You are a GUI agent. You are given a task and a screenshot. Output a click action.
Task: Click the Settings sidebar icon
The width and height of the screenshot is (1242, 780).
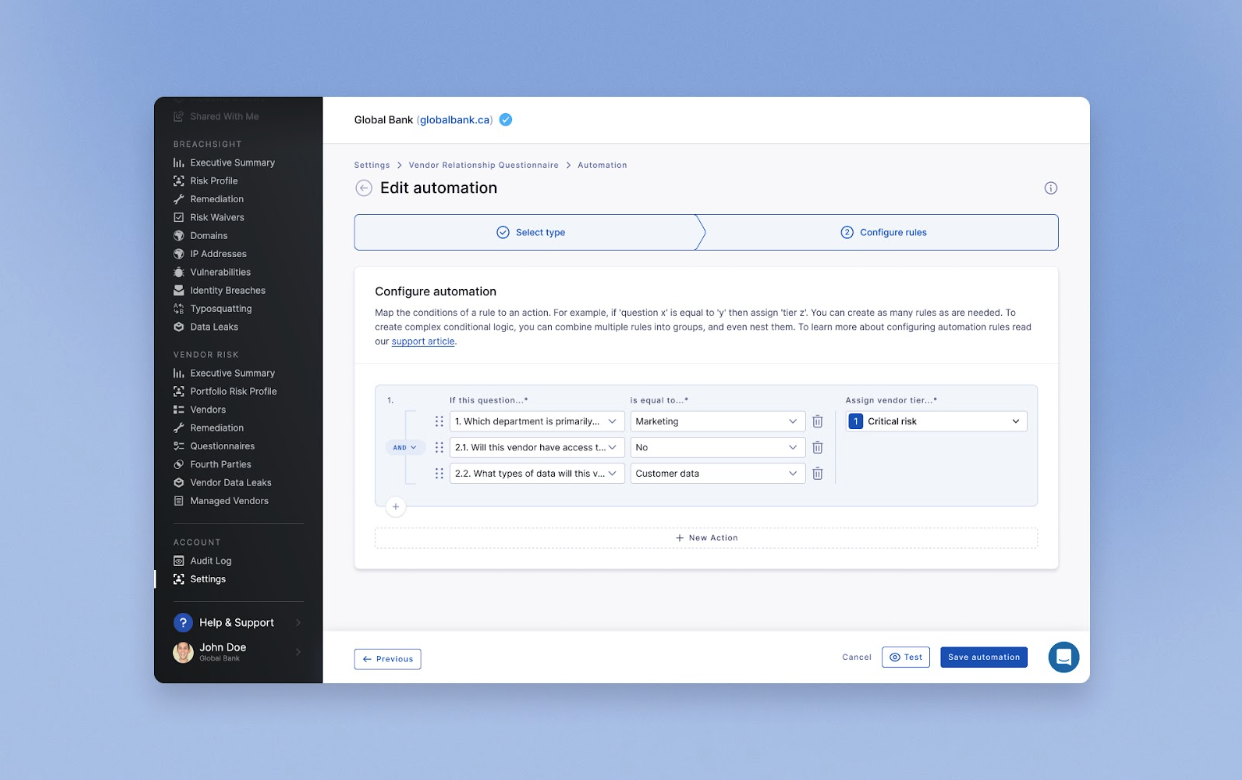(179, 579)
